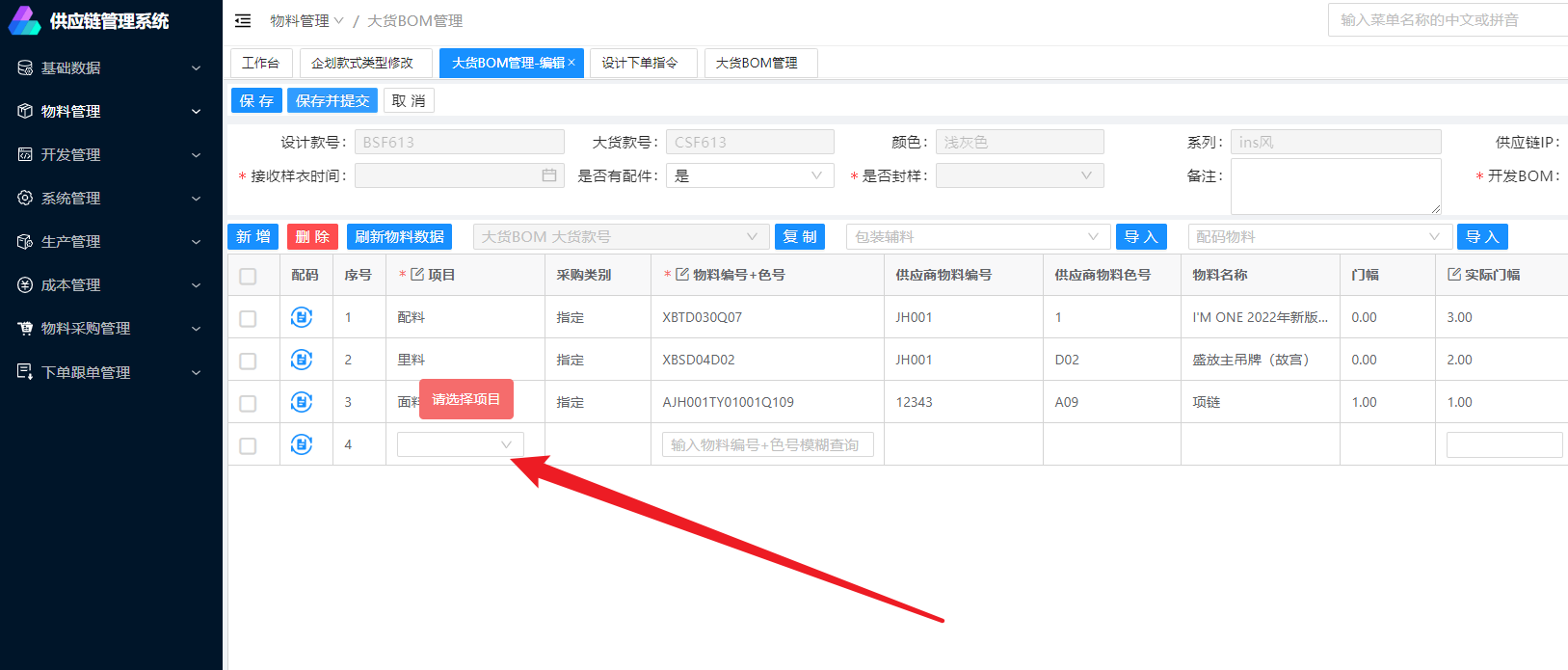Click the 物料编号+色号 search input in row 4
This screenshot has width=1568, height=670.
767,444
